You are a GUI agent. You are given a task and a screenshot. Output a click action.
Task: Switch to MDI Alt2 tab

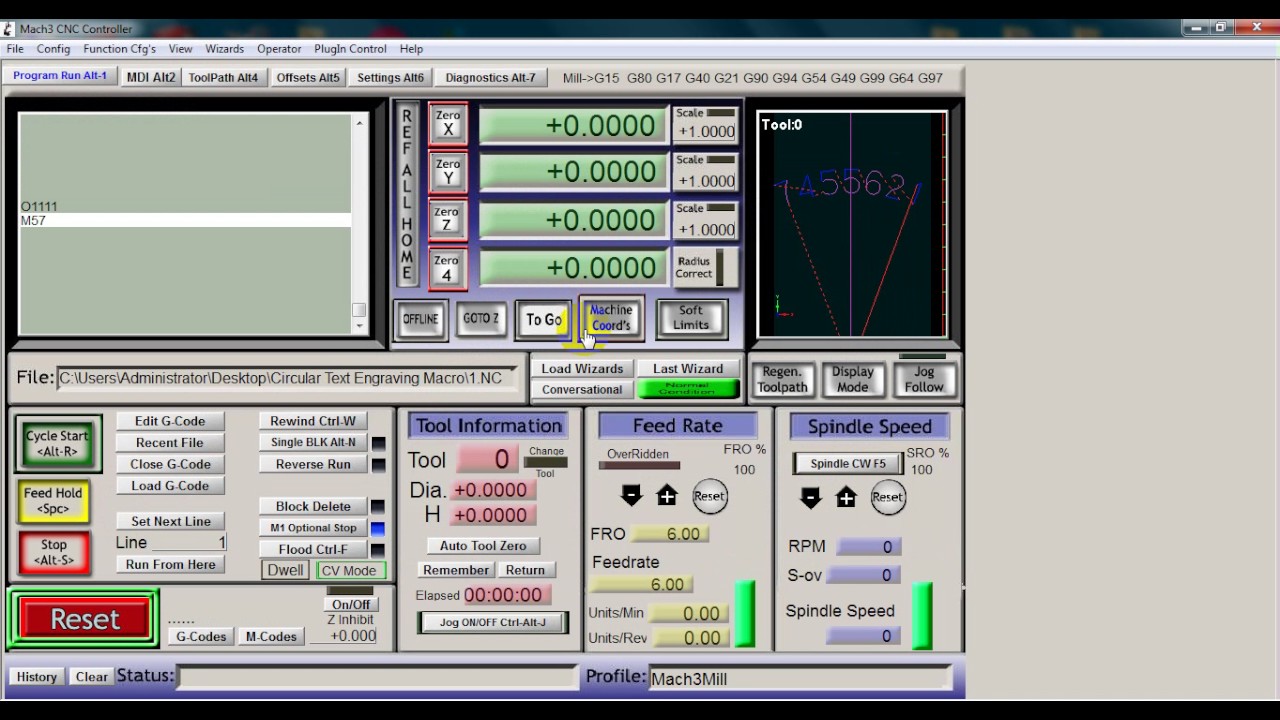coord(151,77)
